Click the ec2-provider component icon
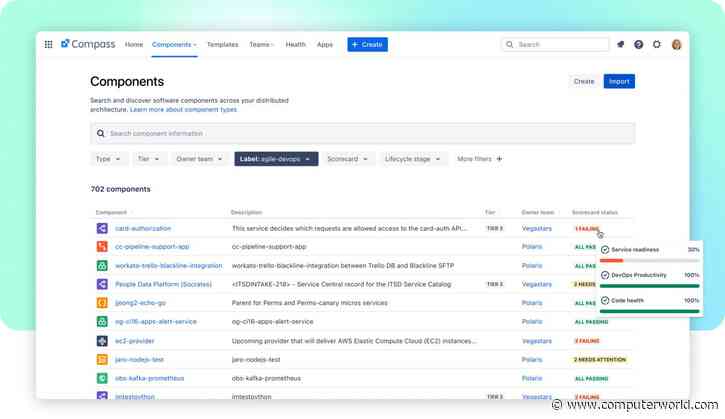The image size is (725, 419). (x=102, y=341)
